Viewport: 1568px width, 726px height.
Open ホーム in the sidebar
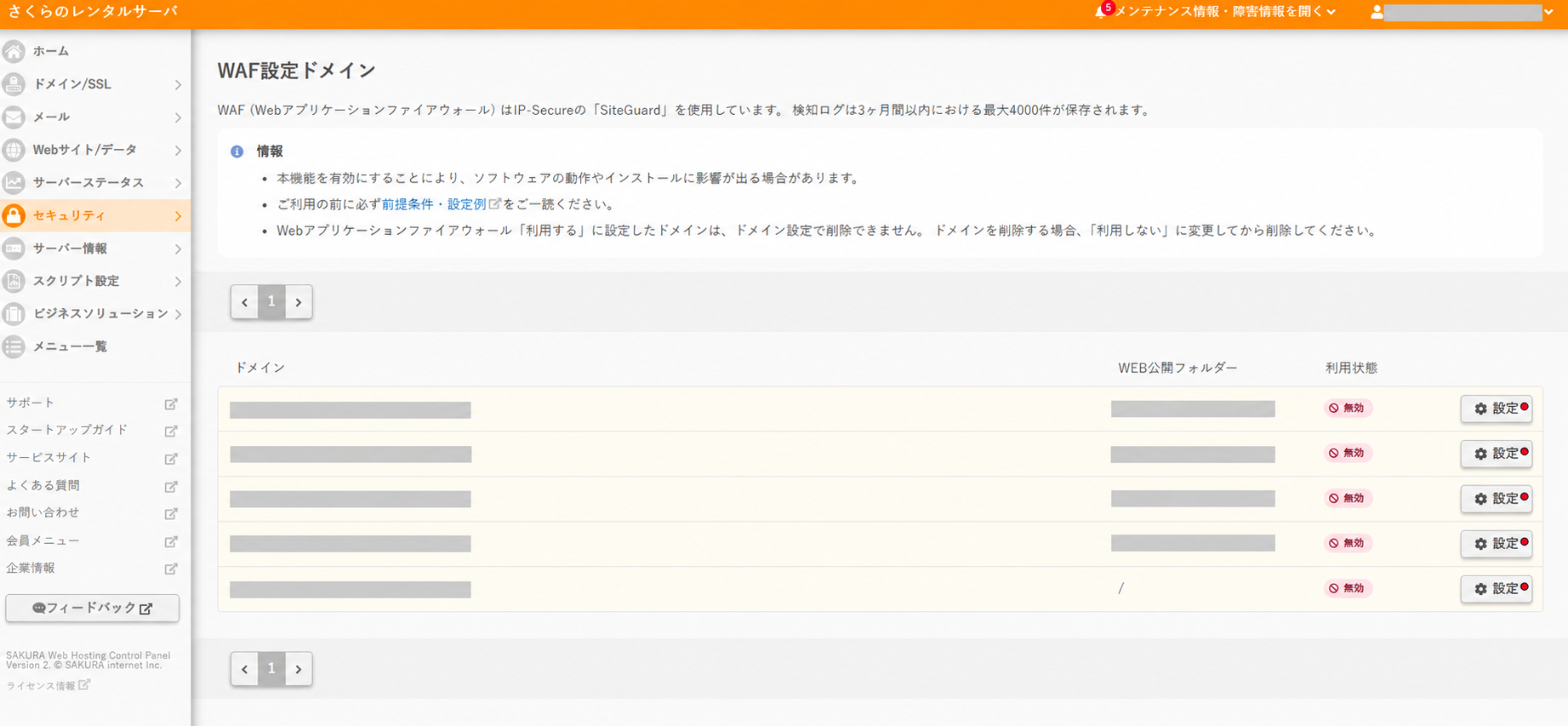51,51
